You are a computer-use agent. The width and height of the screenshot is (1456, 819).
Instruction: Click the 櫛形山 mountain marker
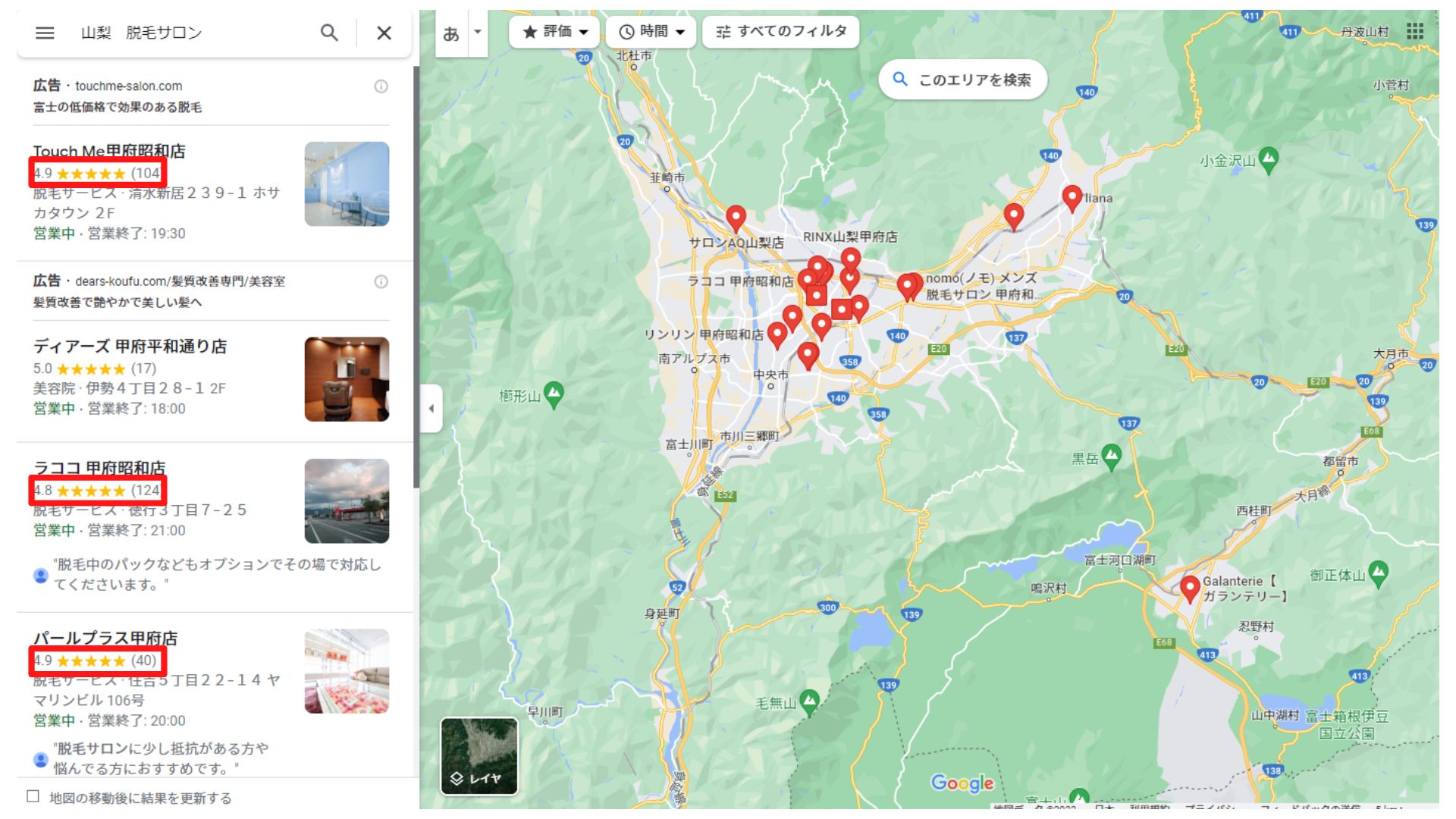(554, 394)
